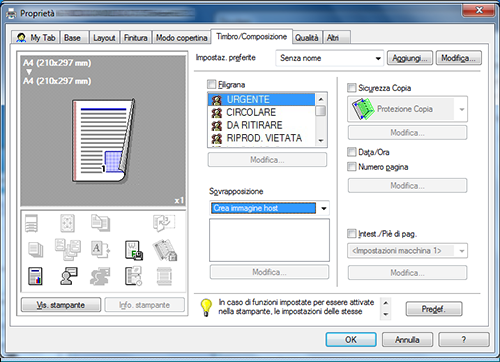Image resolution: width=500 pixels, height=362 pixels.
Task: Click the x1 copy count label
Action: coord(179,200)
